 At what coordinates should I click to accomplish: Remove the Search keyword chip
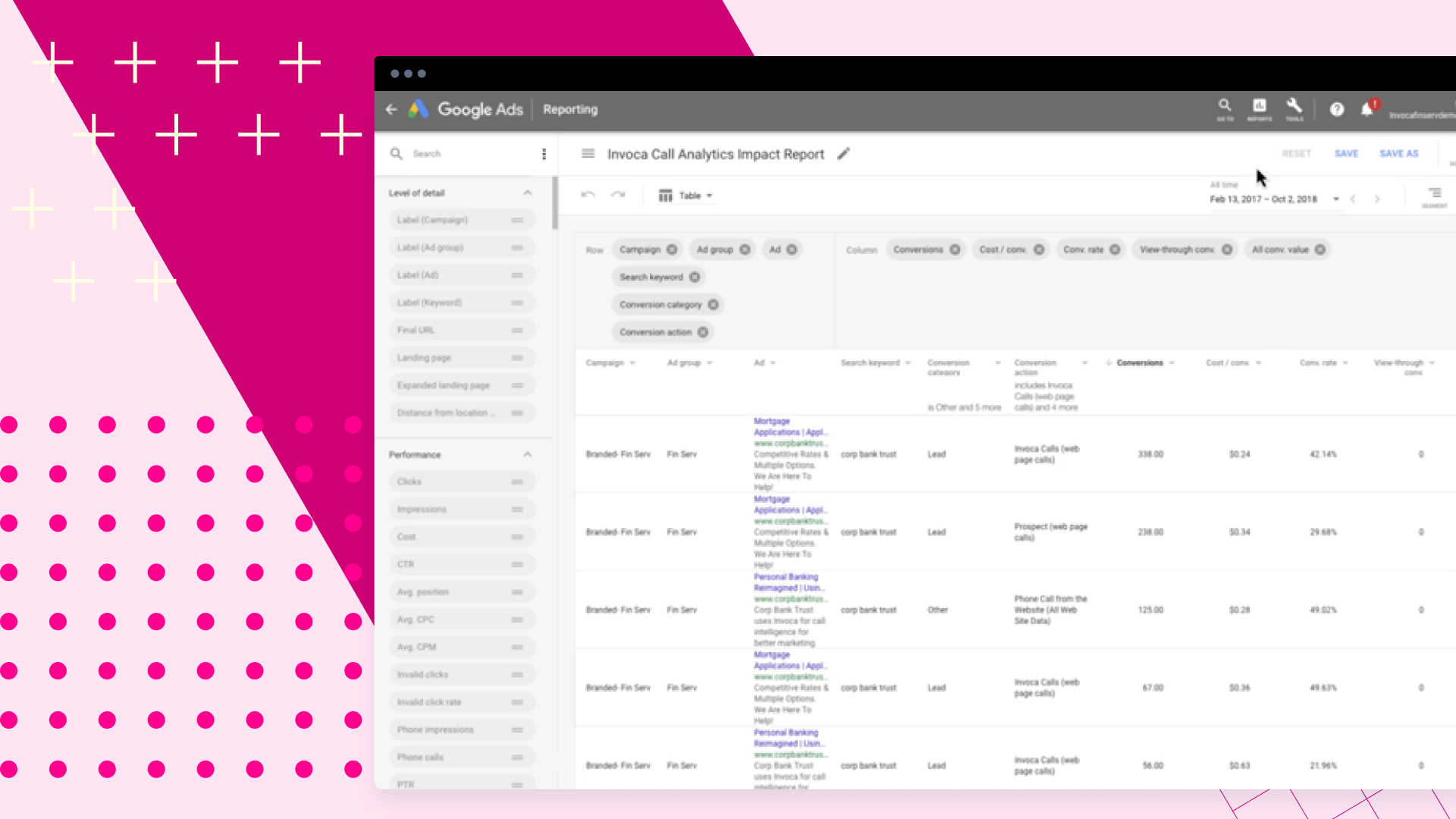point(695,277)
